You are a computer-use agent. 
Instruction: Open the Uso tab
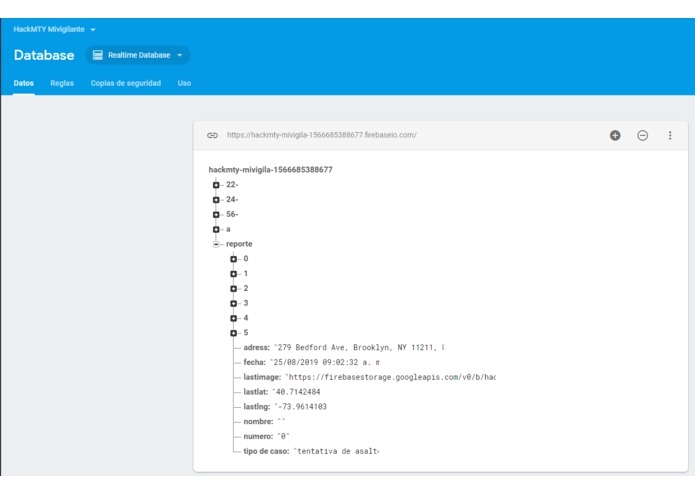(184, 83)
